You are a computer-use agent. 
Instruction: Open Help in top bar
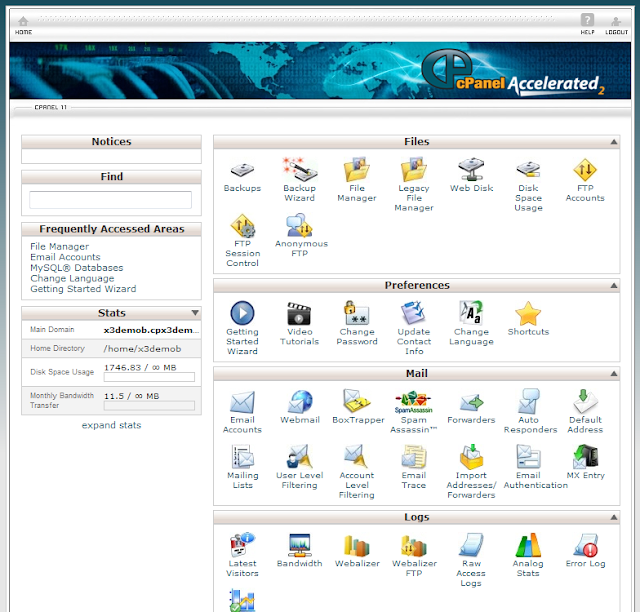point(587,24)
